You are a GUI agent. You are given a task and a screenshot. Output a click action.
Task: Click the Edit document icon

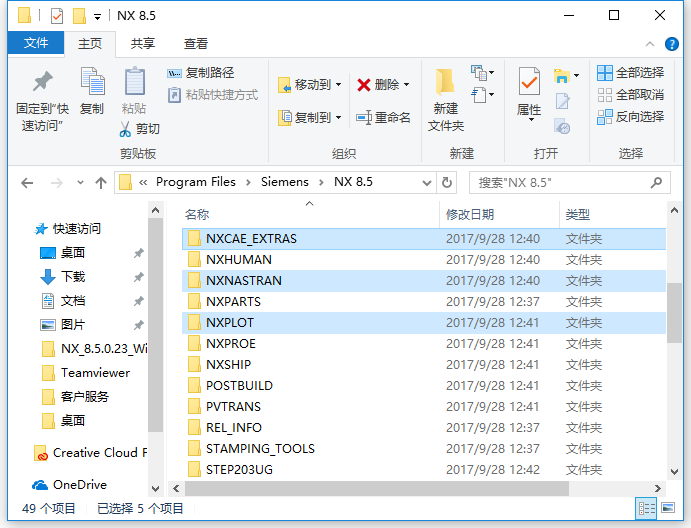(562, 101)
